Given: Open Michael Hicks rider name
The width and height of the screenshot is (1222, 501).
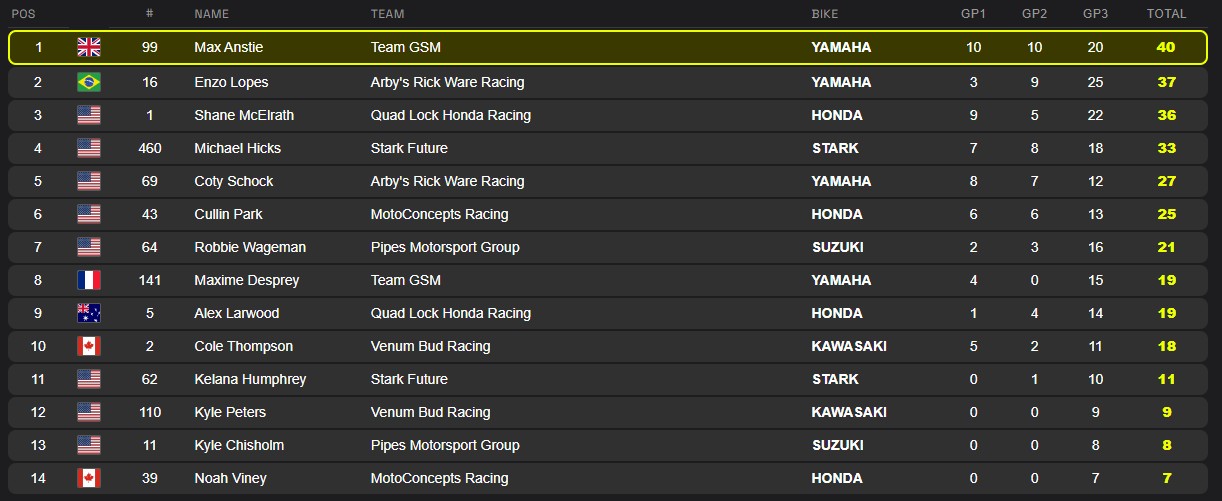Looking at the screenshot, I should point(237,148).
